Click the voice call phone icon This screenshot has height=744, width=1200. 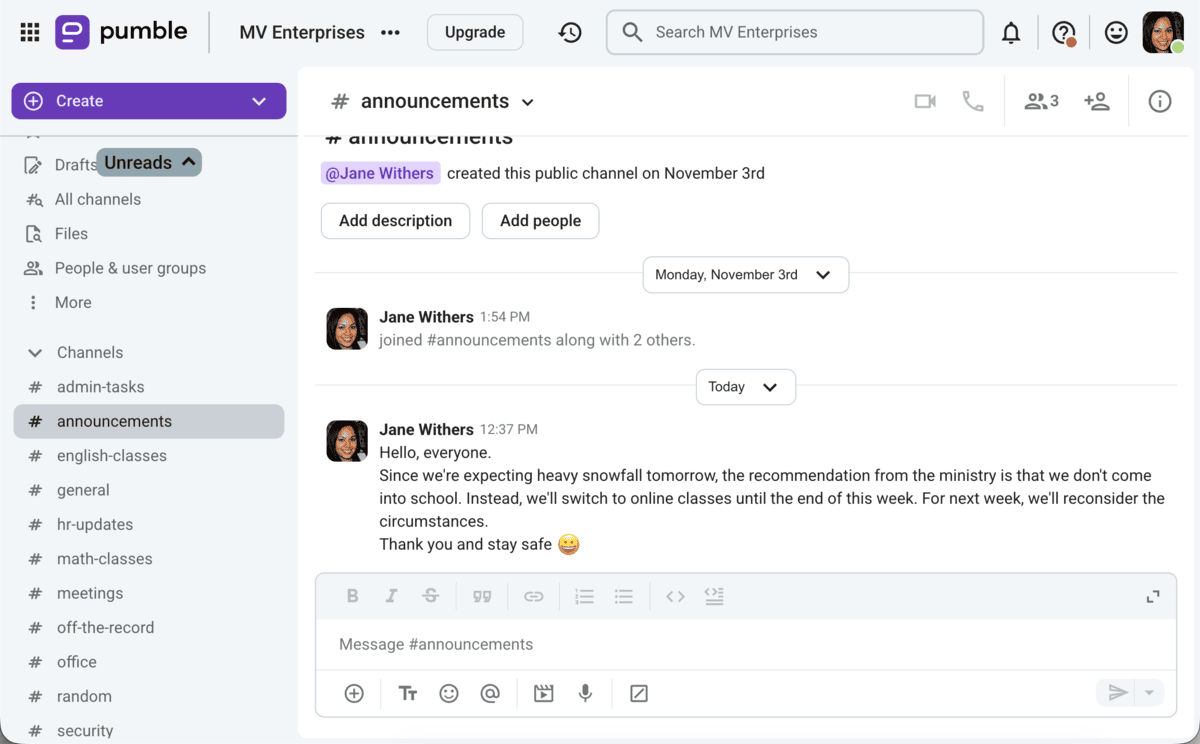coord(972,101)
